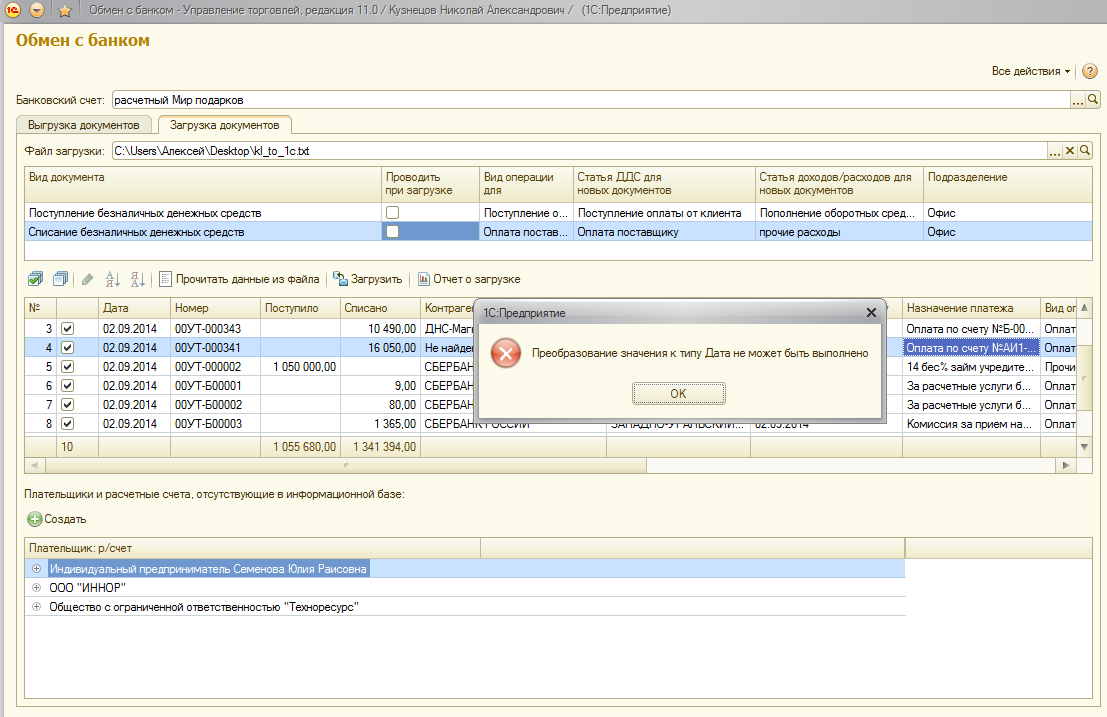1107x717 pixels.
Task: Click magnifier icon beside the bank account field
Action: tap(1093, 100)
